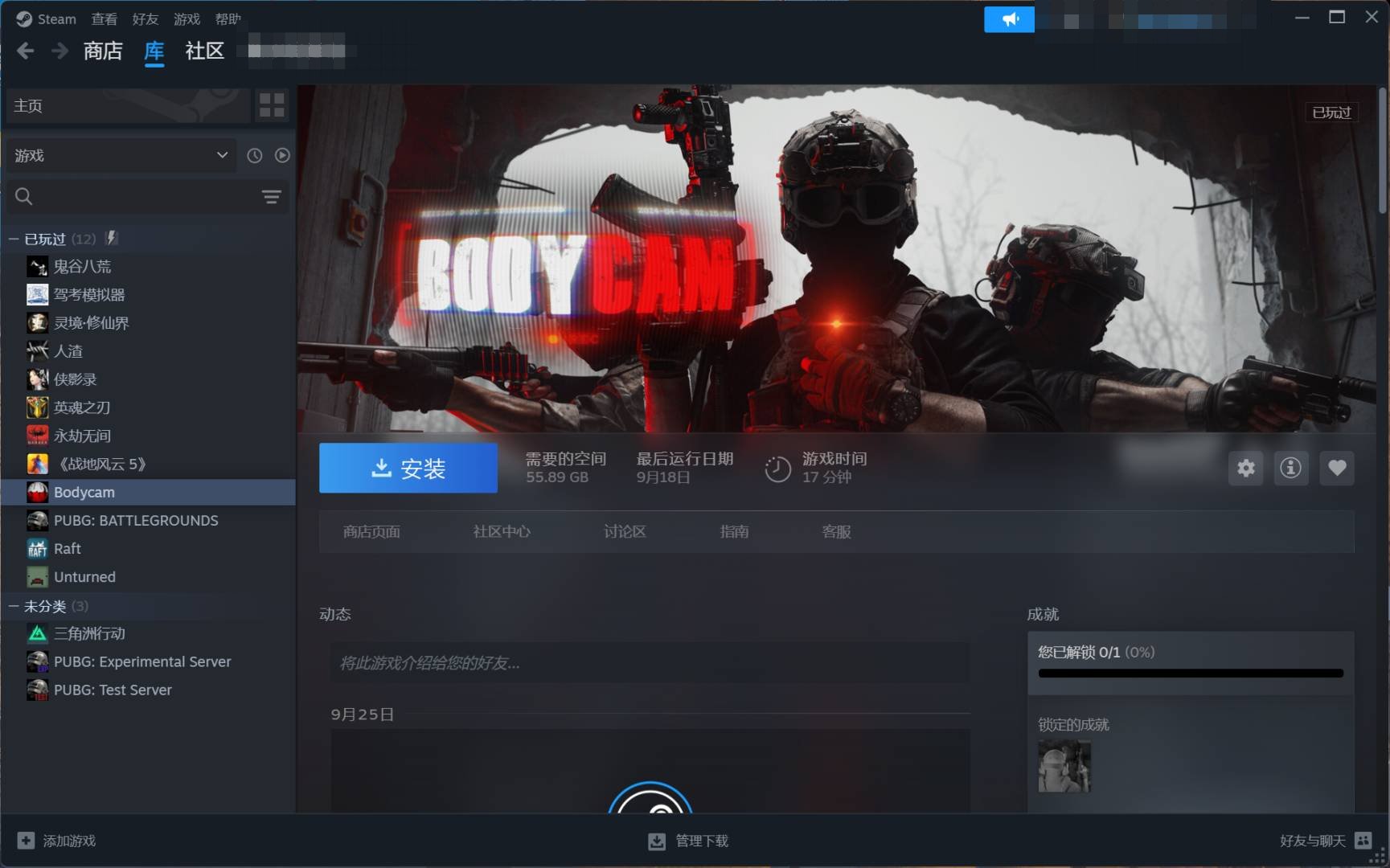Viewport: 1390px width, 868px height.
Task: Open 管理下载 downloads manager
Action: pyautogui.click(x=688, y=841)
